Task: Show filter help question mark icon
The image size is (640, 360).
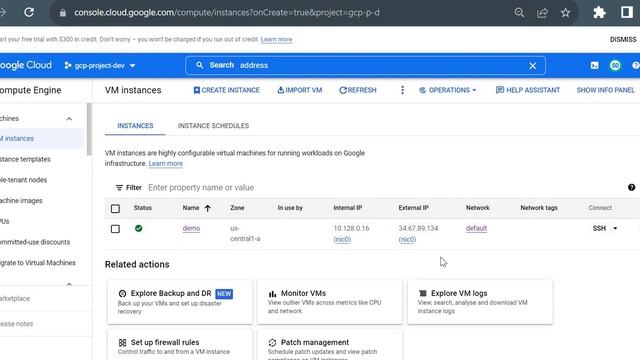Action: pos(631,187)
